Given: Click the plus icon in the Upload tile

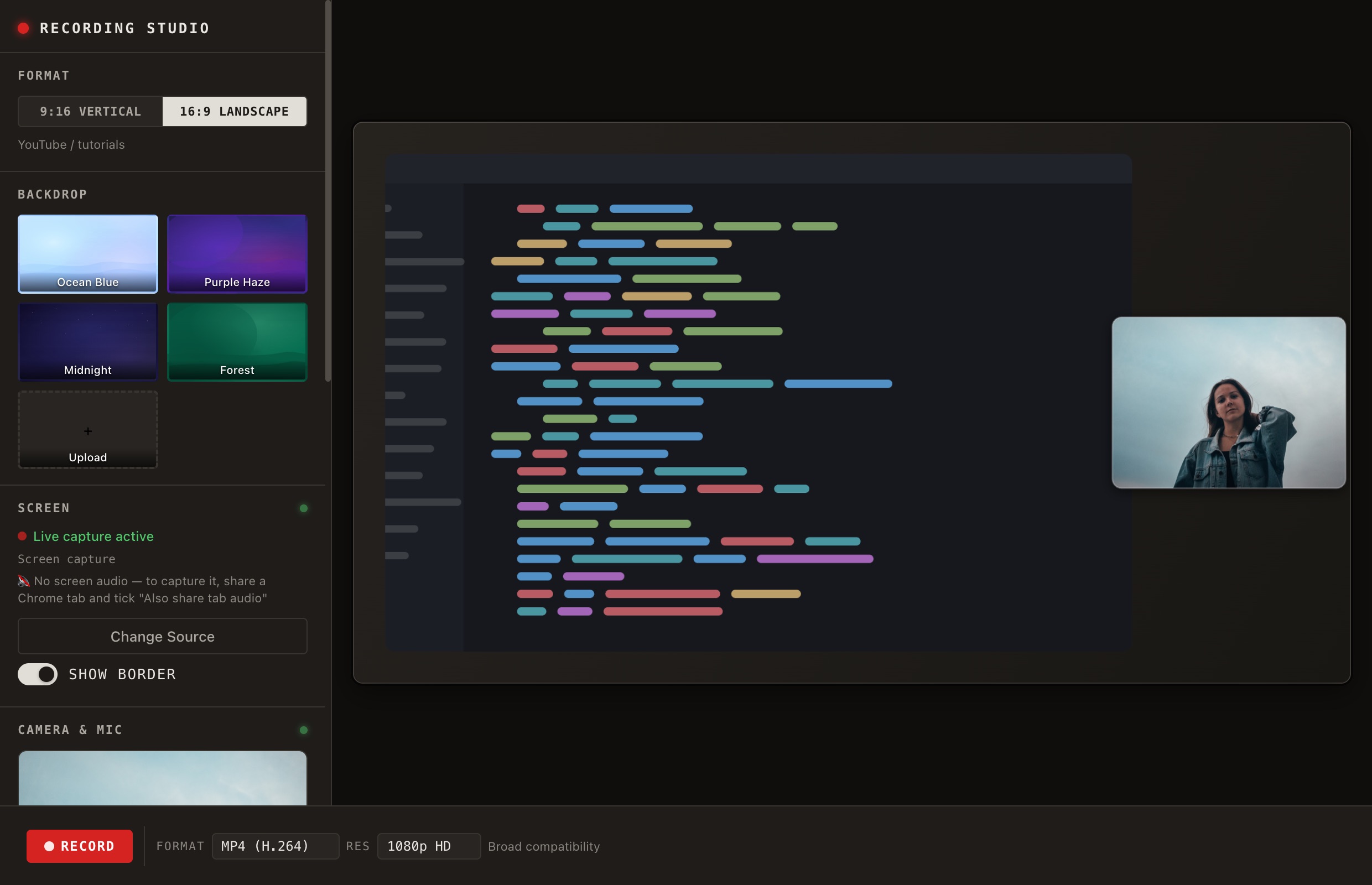Looking at the screenshot, I should [88, 431].
